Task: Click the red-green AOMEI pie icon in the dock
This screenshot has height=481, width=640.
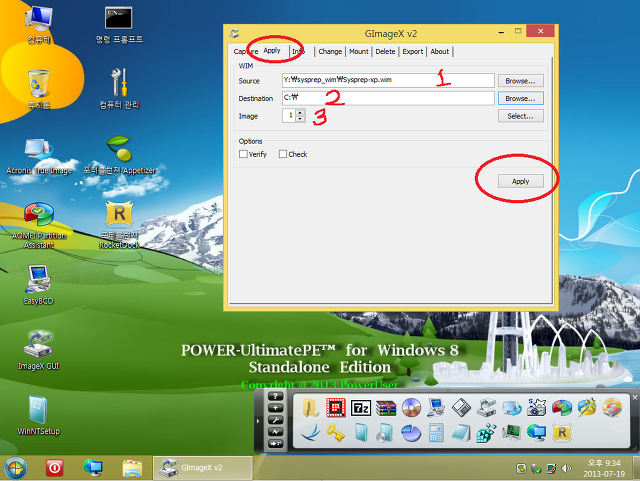Action: point(562,408)
